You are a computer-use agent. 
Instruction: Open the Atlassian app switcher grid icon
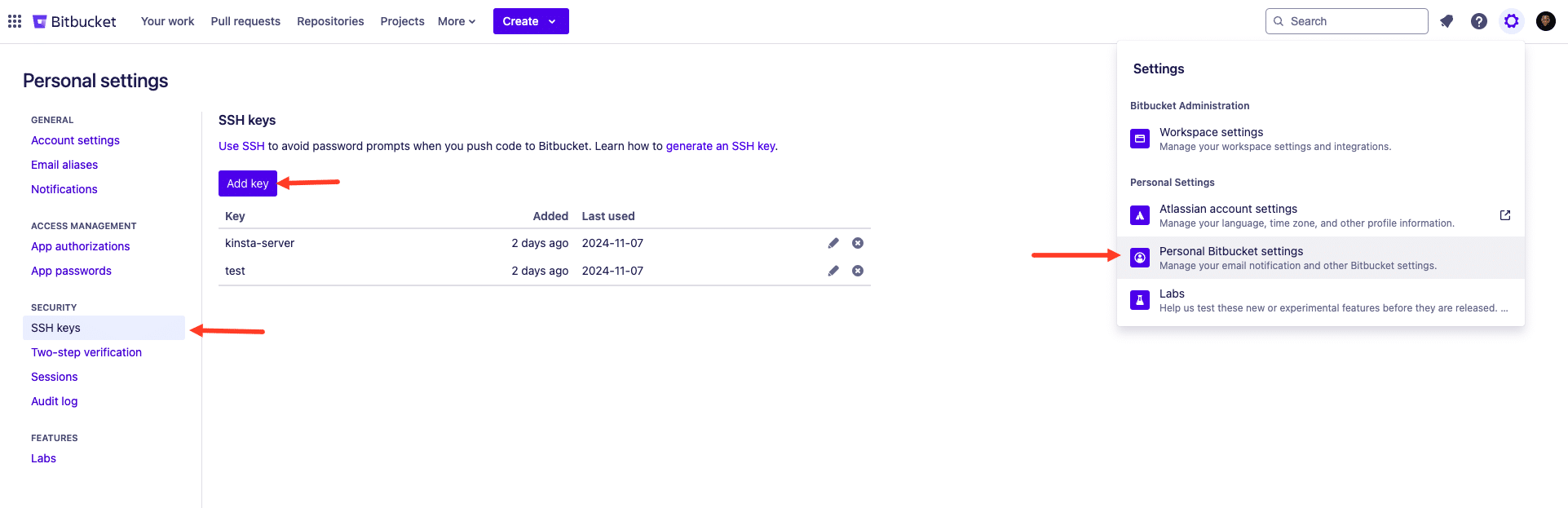[x=14, y=21]
